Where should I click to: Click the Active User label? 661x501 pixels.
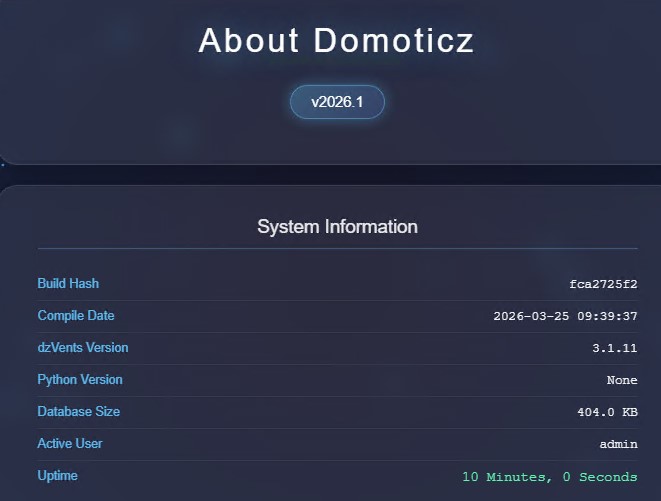[x=70, y=444]
